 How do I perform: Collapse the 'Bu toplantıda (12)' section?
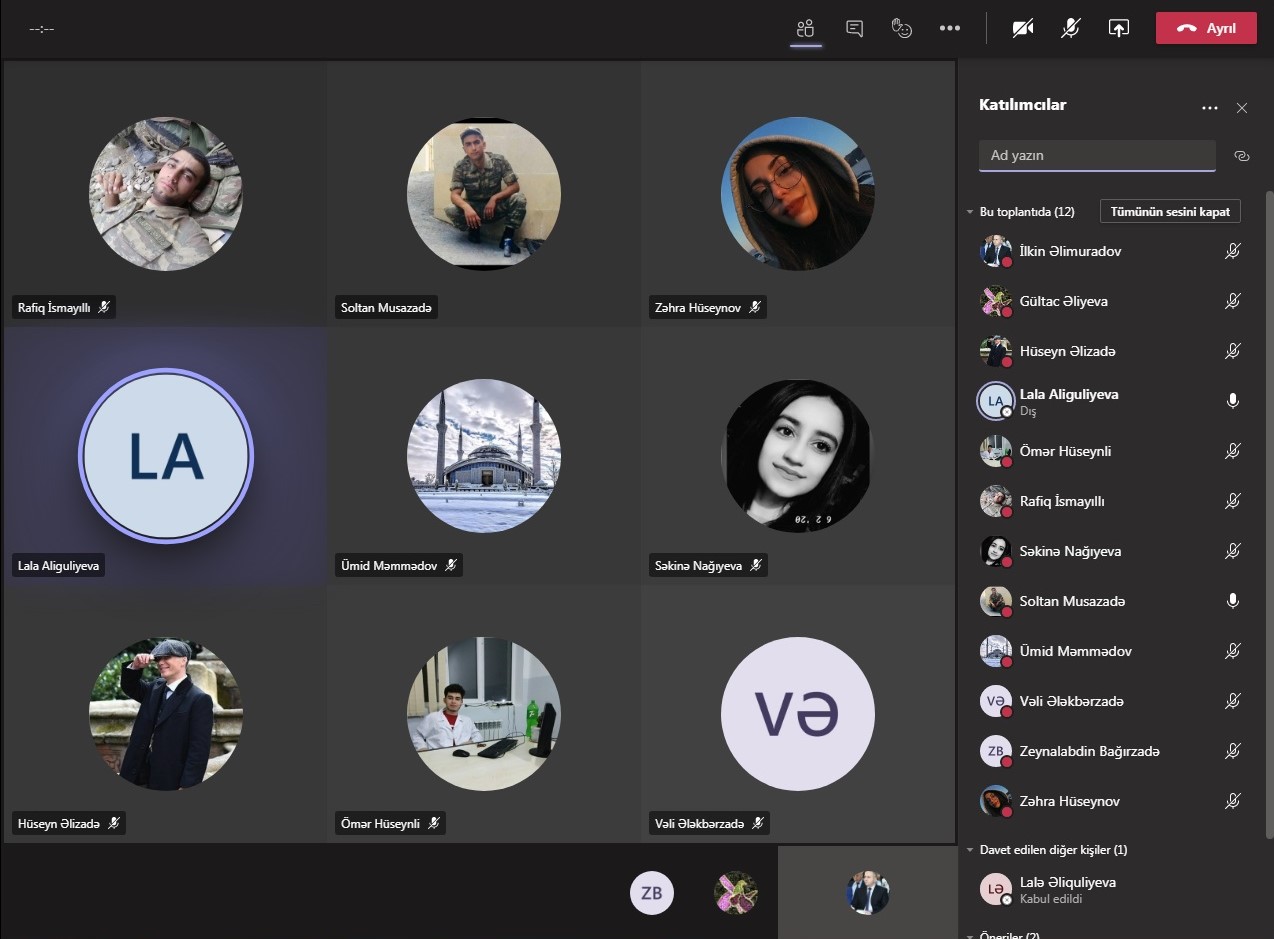969,212
